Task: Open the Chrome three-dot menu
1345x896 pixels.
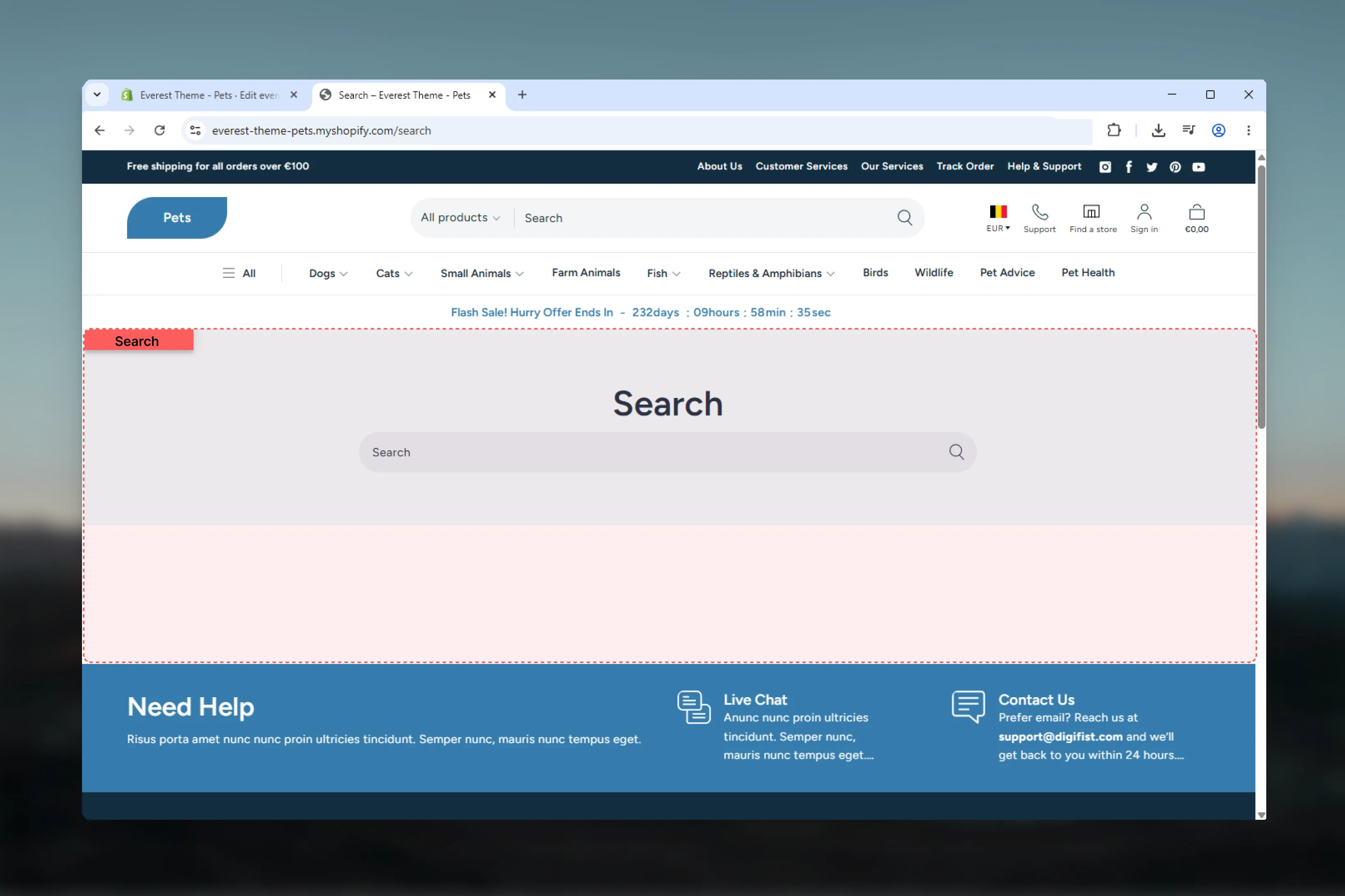Action: 1248,130
